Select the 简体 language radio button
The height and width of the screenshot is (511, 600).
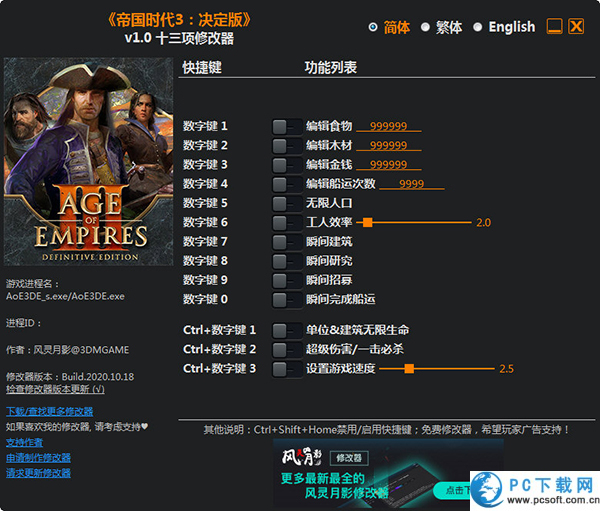(373, 27)
